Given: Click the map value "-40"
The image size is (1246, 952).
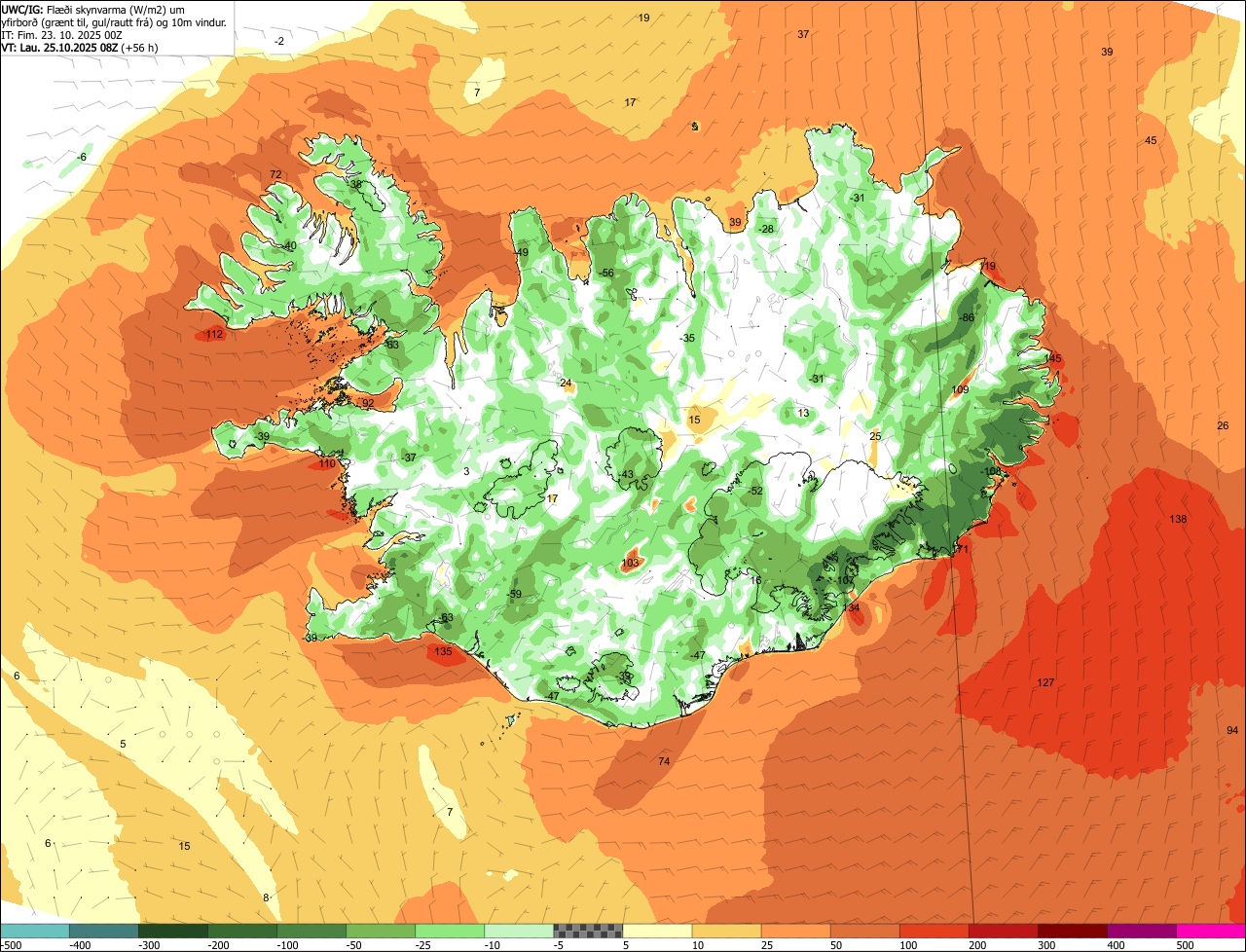Looking at the screenshot, I should pyautogui.click(x=288, y=246).
